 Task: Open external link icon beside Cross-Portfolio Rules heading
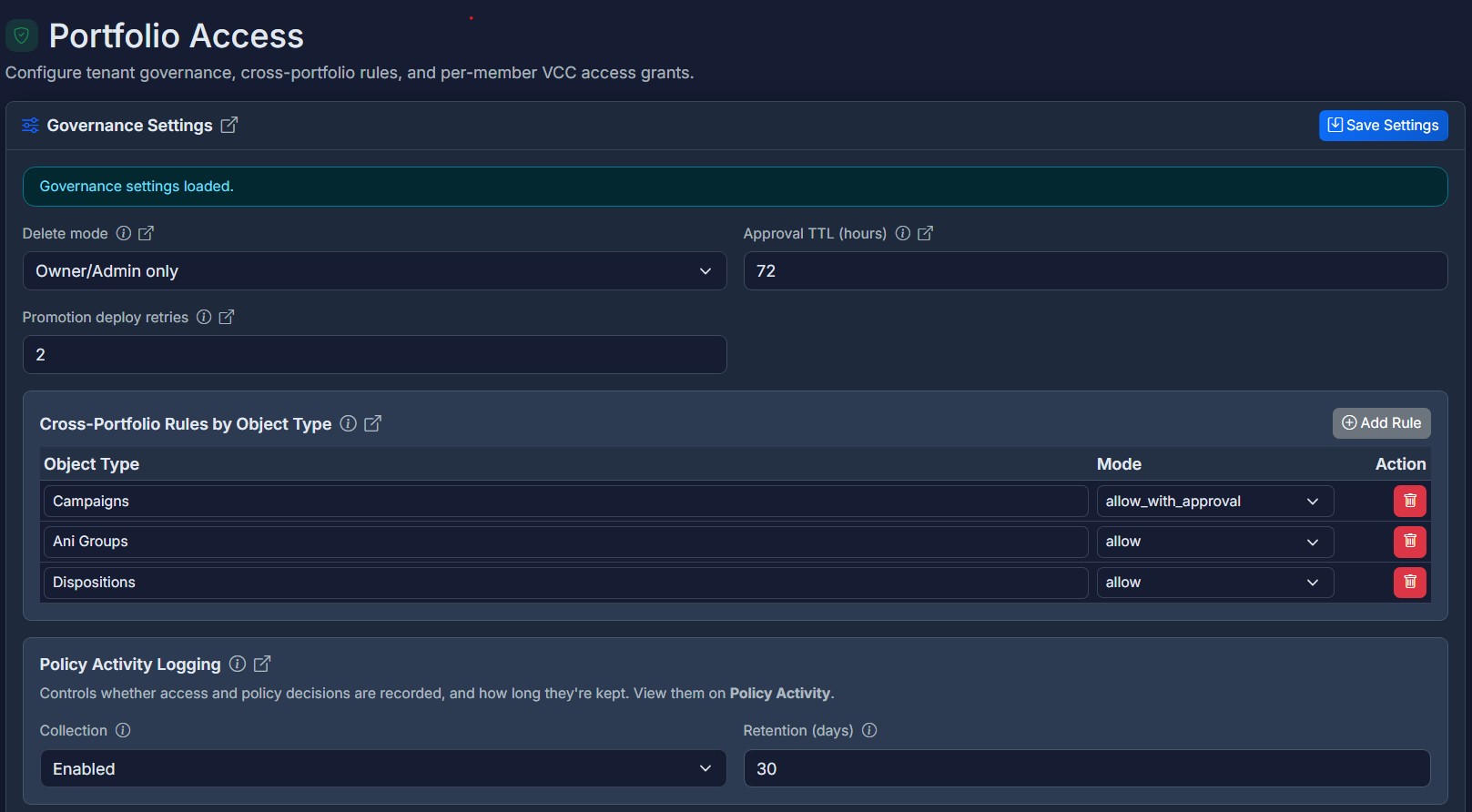pos(372,423)
